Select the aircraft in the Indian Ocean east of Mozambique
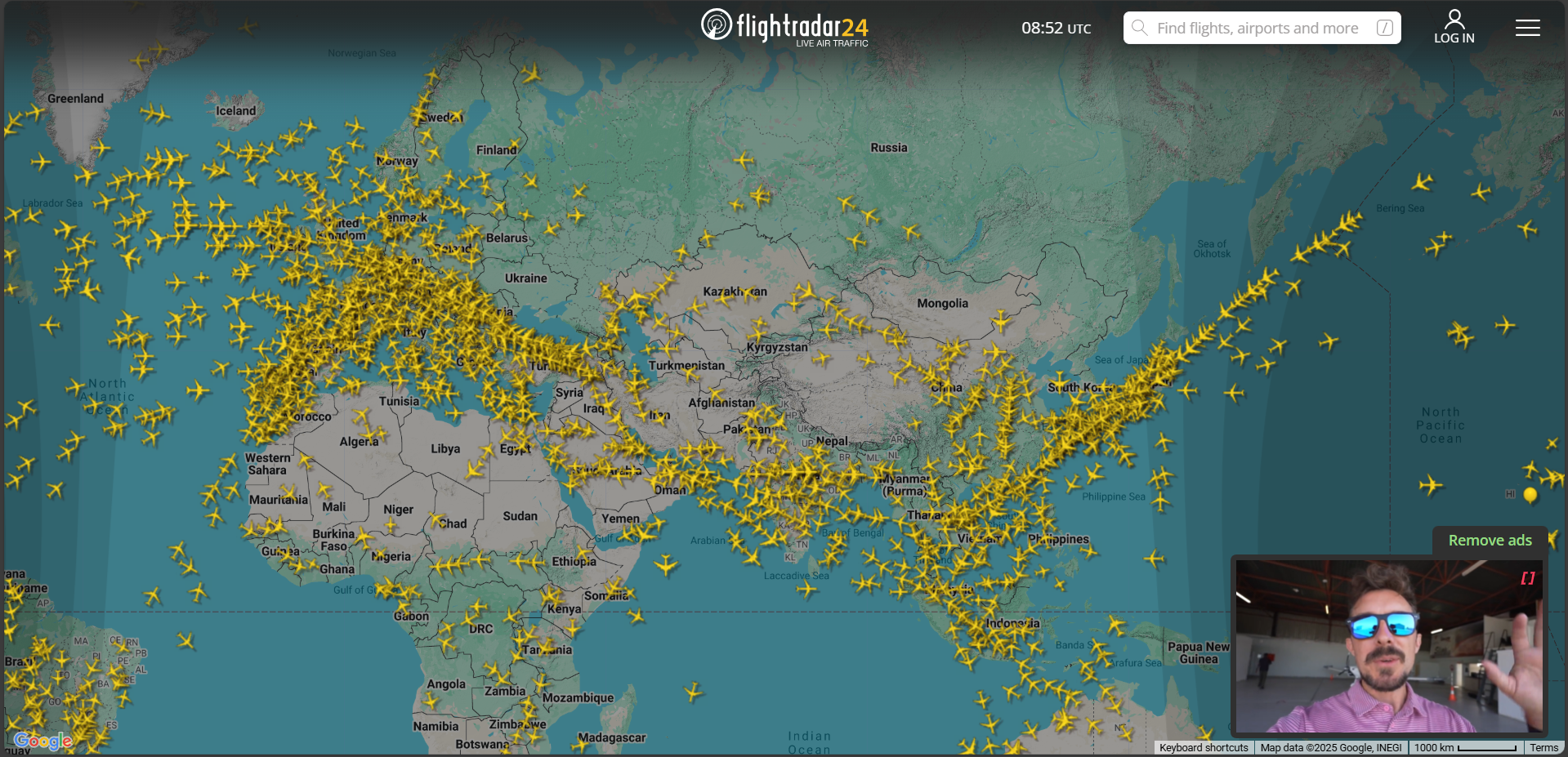This screenshot has height=757, width=1568. 693,692
